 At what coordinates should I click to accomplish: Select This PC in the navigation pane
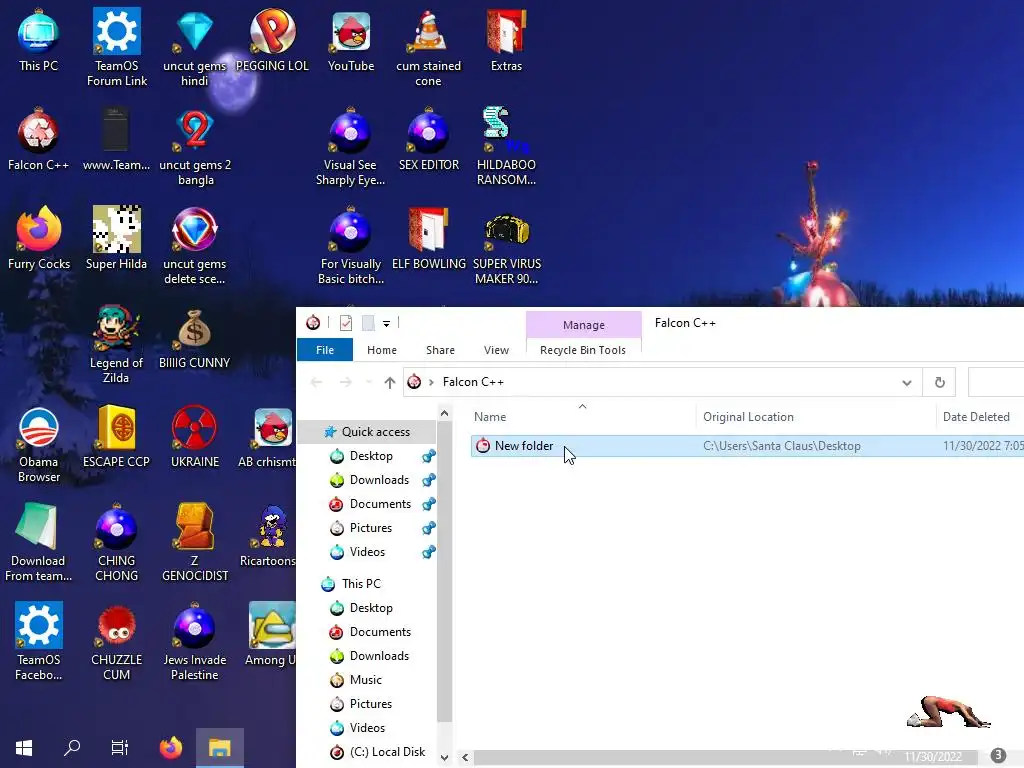coord(360,584)
